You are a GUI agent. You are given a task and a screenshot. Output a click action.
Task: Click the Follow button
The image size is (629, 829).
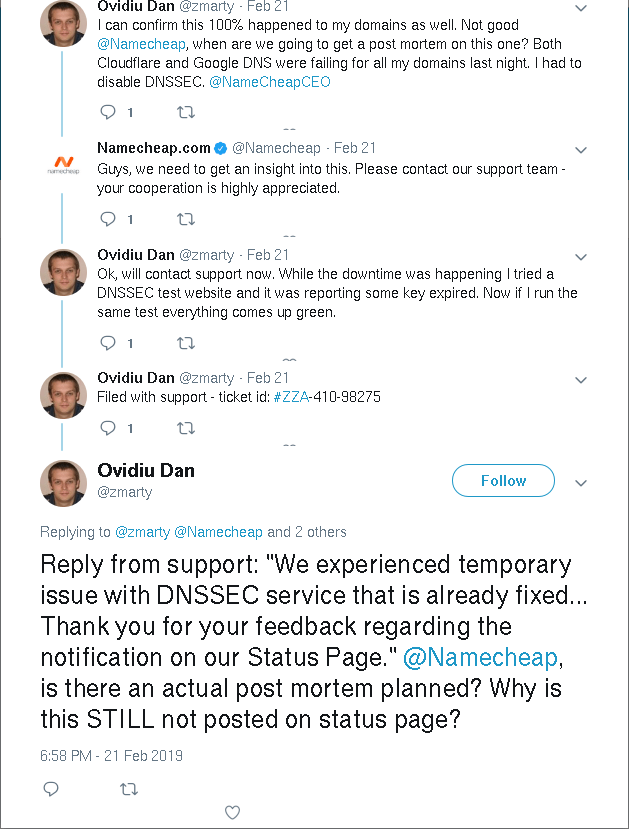(x=503, y=480)
